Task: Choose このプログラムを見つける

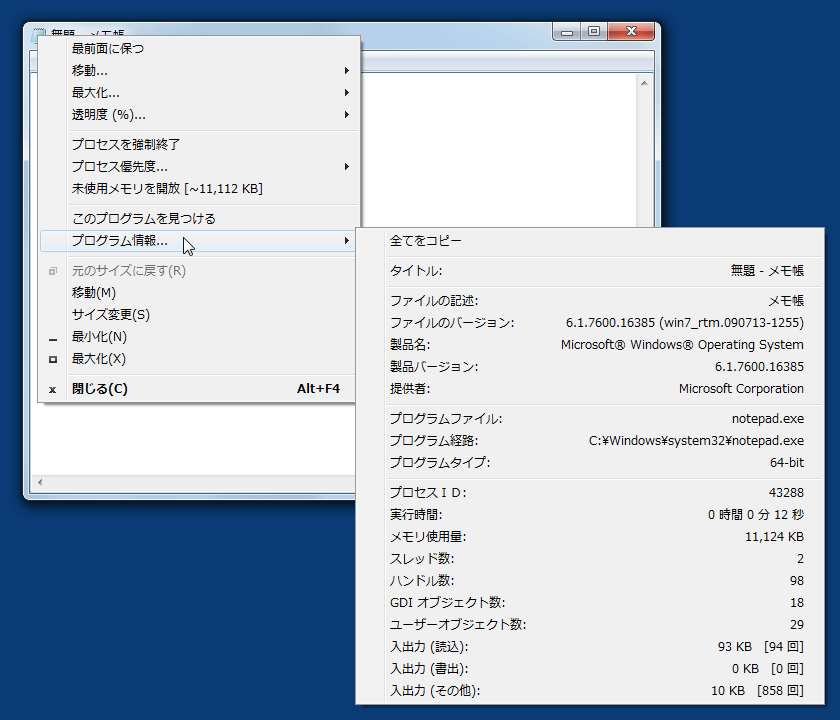Action: point(199,219)
